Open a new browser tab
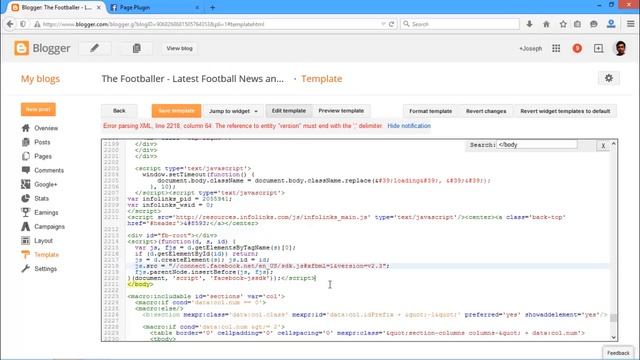The width and height of the screenshot is (640, 360). click(x=213, y=7)
